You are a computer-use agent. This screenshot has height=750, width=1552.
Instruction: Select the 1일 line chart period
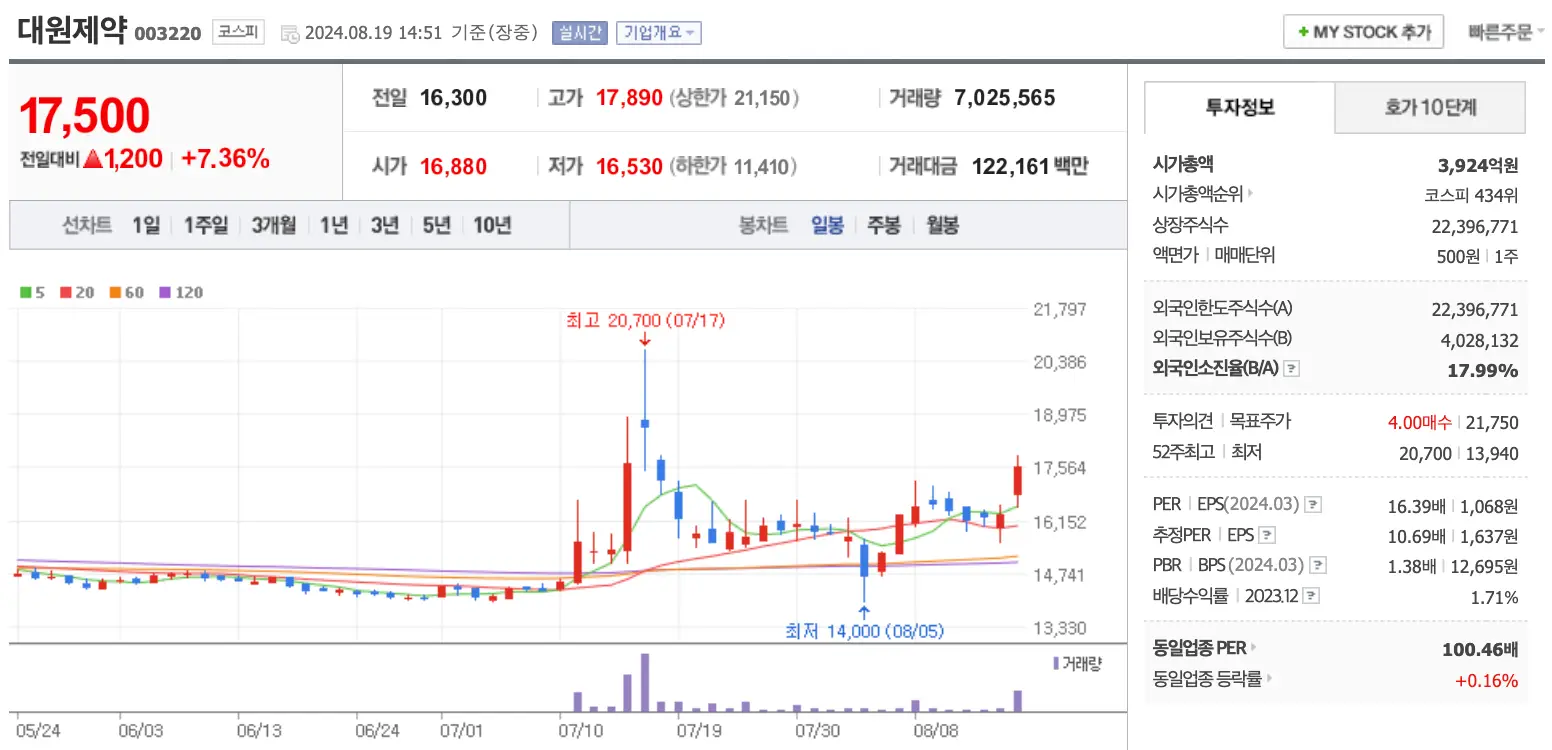[x=146, y=225]
